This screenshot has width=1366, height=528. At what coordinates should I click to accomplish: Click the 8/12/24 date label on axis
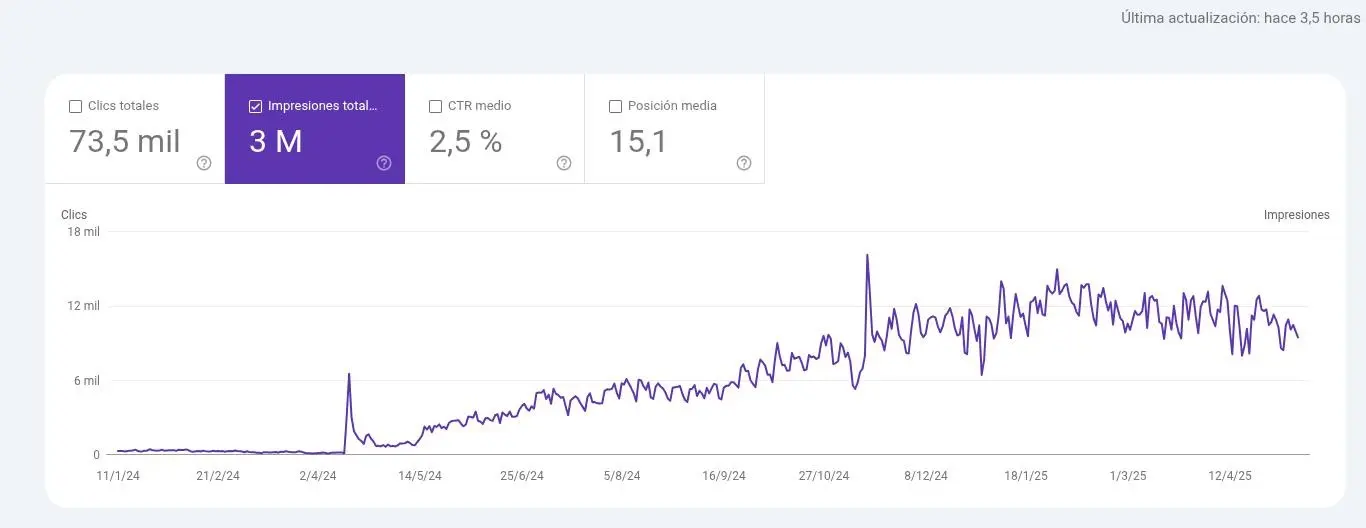926,476
